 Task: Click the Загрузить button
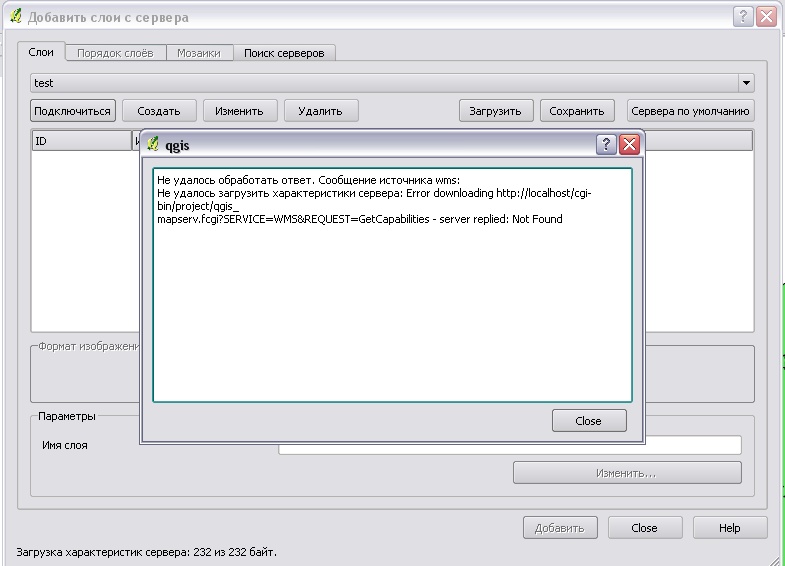[495, 111]
